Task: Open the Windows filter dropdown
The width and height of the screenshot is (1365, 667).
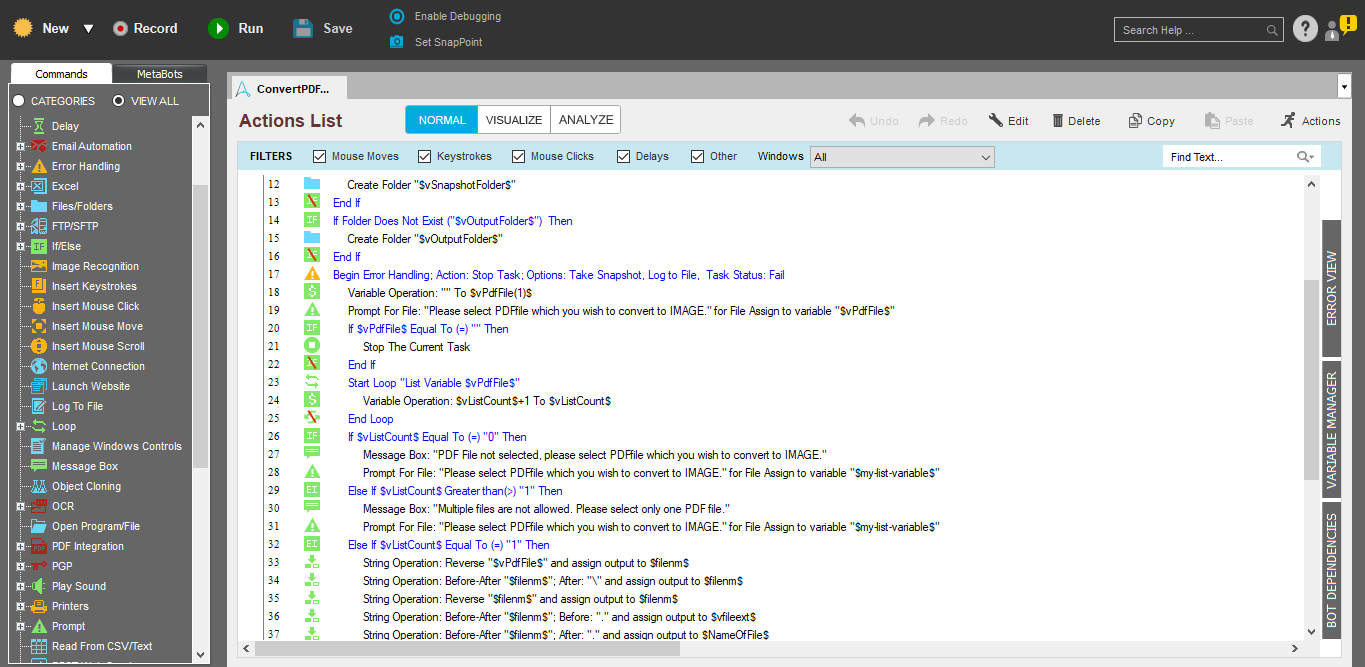Action: [986, 157]
